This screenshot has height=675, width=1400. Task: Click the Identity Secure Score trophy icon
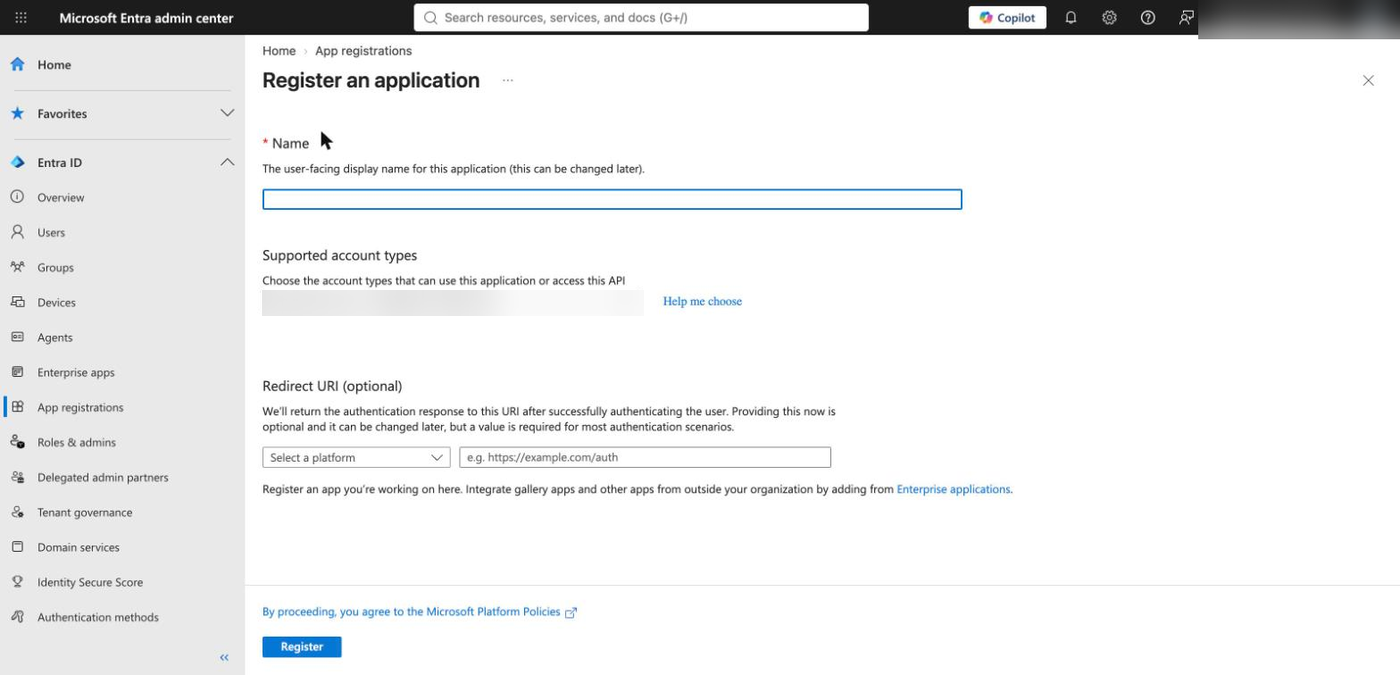coord(17,582)
